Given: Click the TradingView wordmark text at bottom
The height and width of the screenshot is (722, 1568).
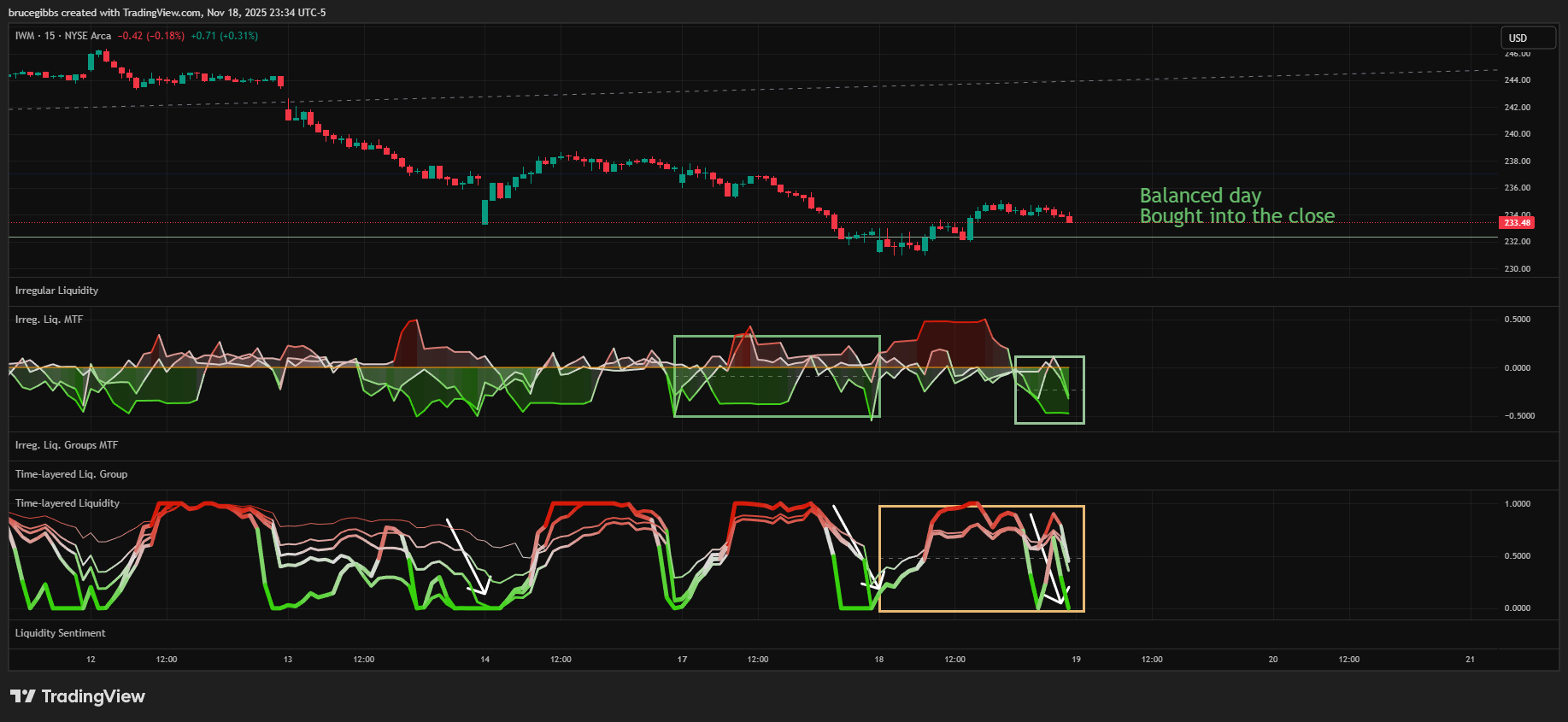Looking at the screenshot, I should point(93,696).
